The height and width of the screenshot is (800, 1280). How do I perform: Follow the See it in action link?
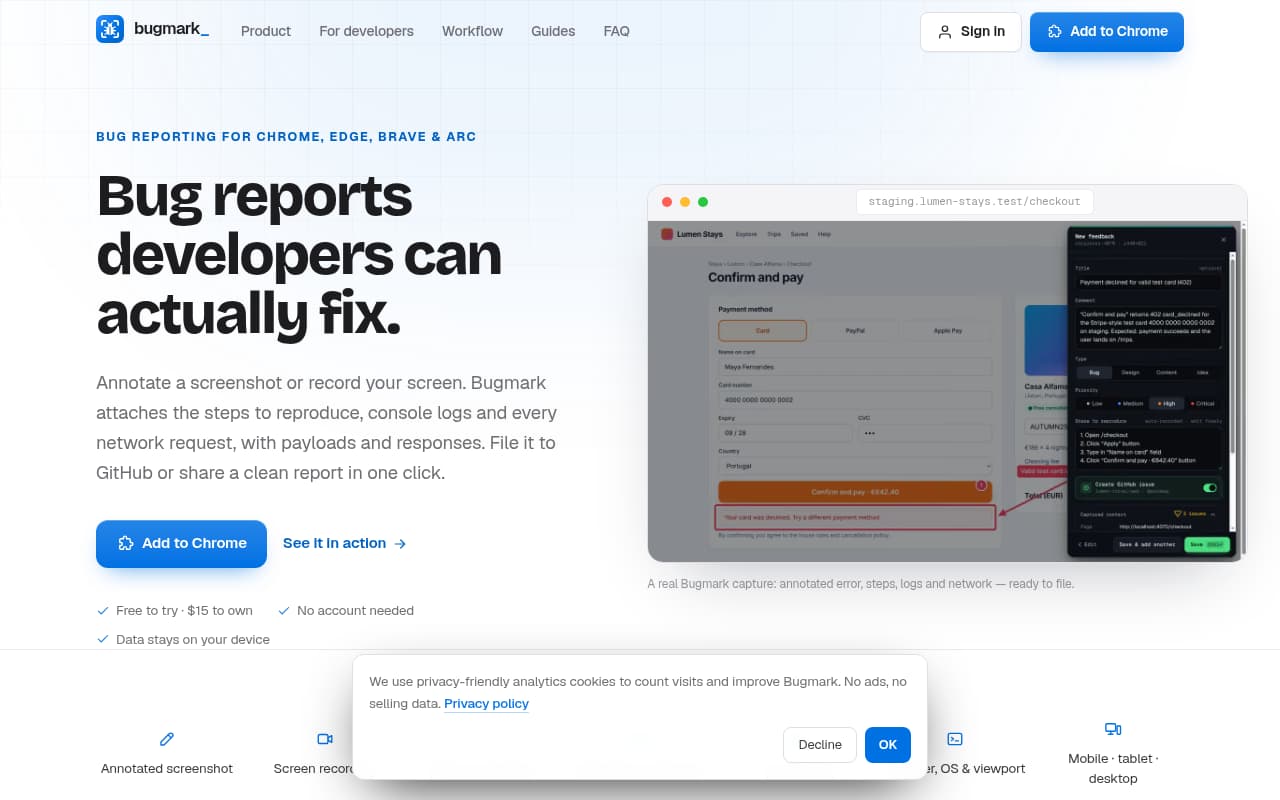click(x=345, y=544)
